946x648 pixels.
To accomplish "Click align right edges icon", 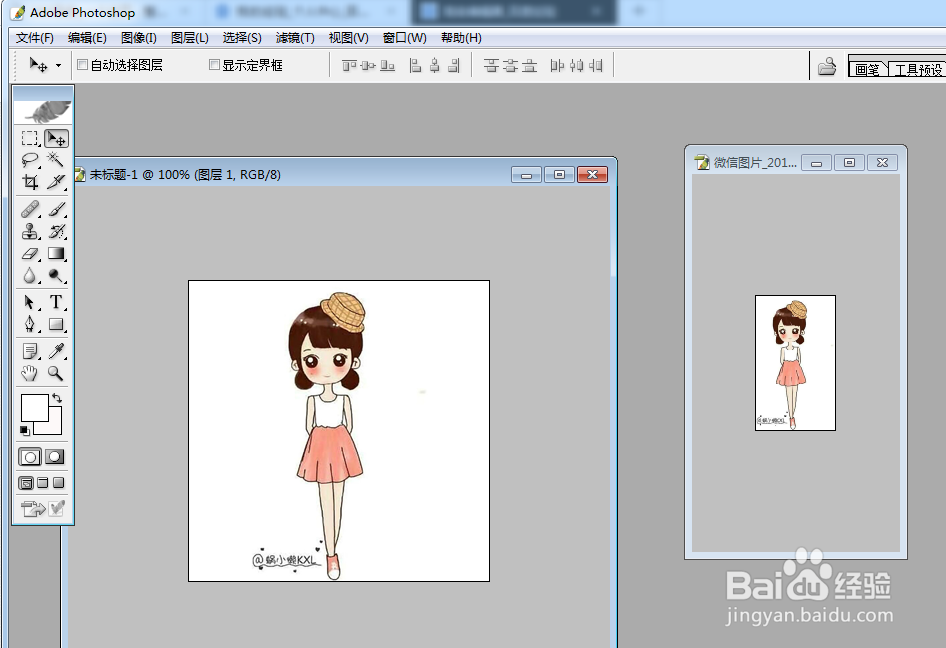I will 454,65.
